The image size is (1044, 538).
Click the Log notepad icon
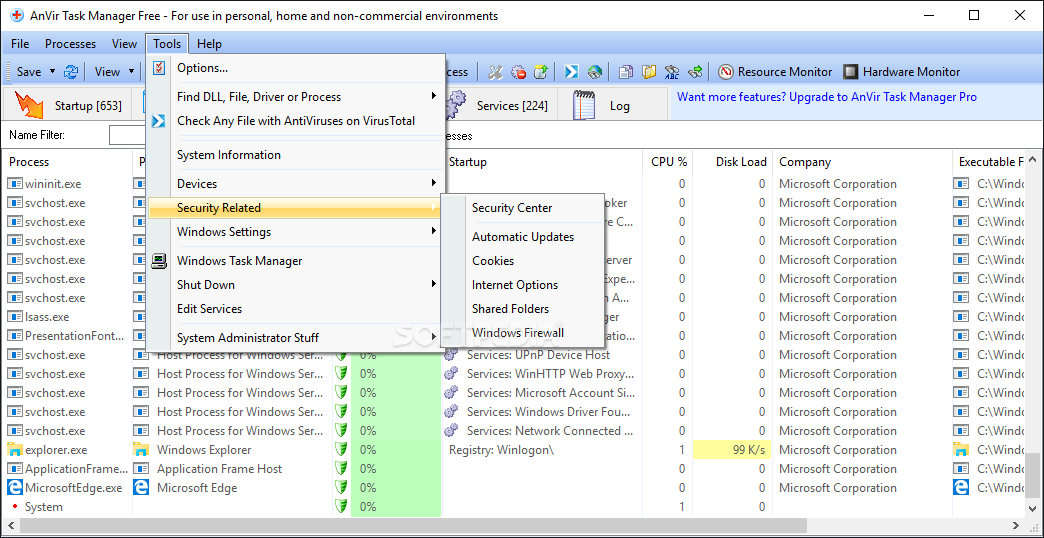click(584, 105)
